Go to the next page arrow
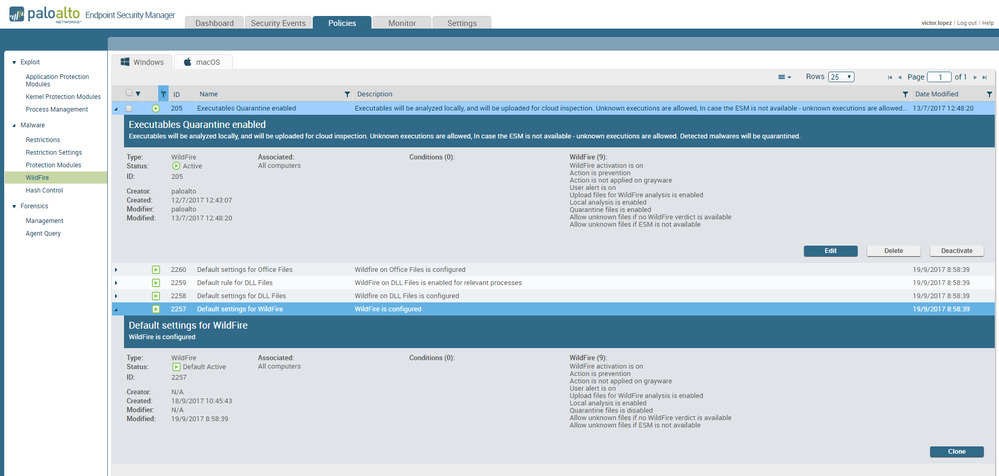This screenshot has height=476, width=999. (x=973, y=77)
